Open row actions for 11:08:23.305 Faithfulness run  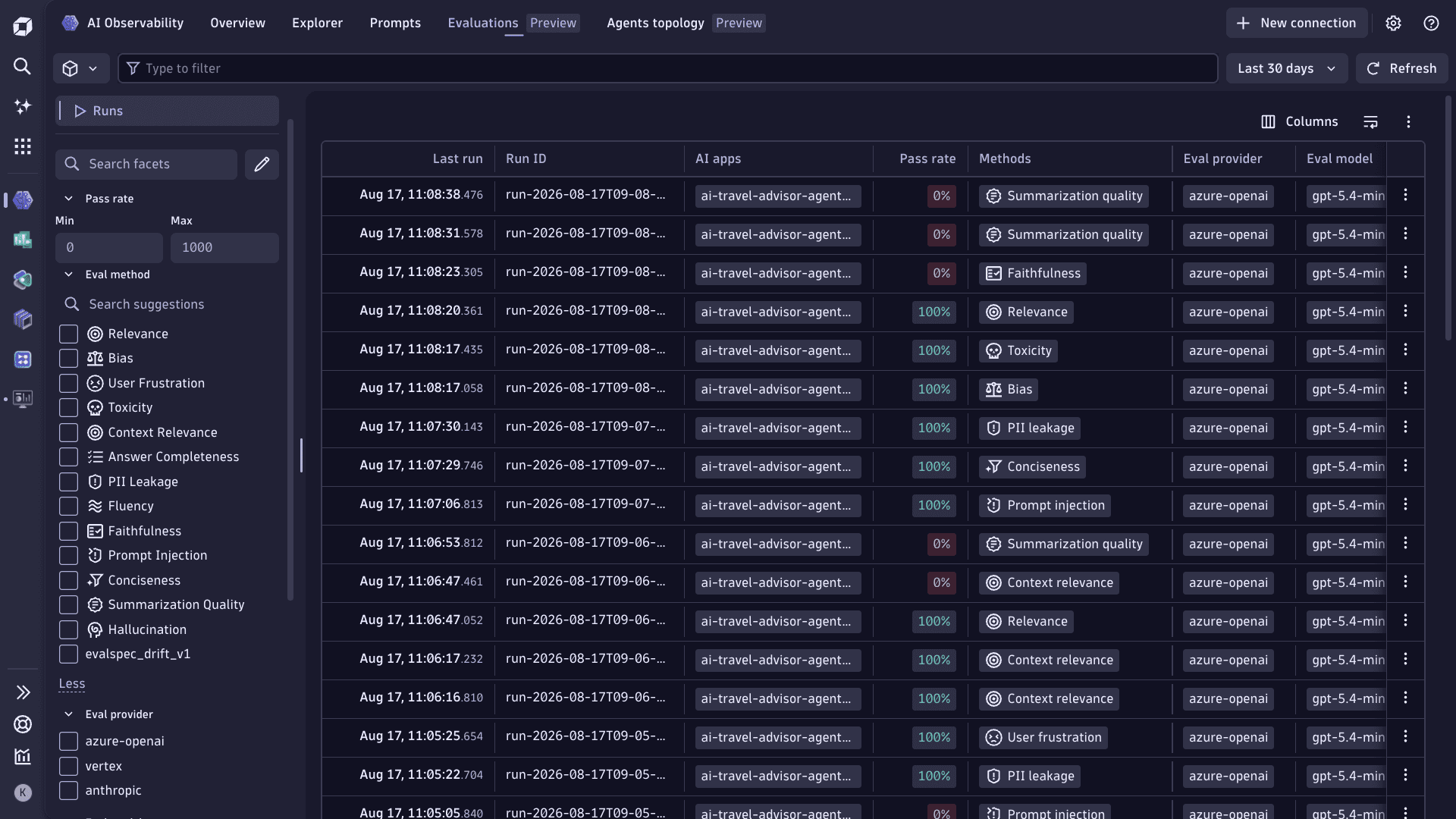point(1405,272)
